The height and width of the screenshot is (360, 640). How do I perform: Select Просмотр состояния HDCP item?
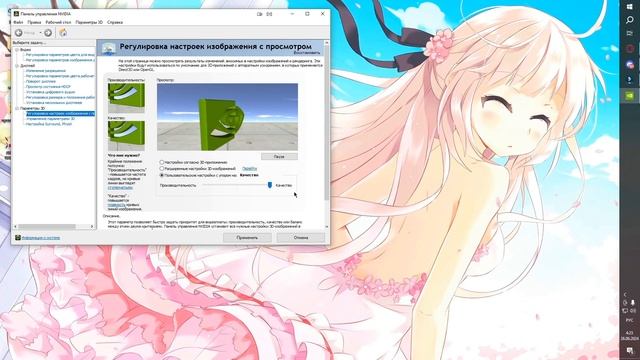pyautogui.click(x=48, y=87)
